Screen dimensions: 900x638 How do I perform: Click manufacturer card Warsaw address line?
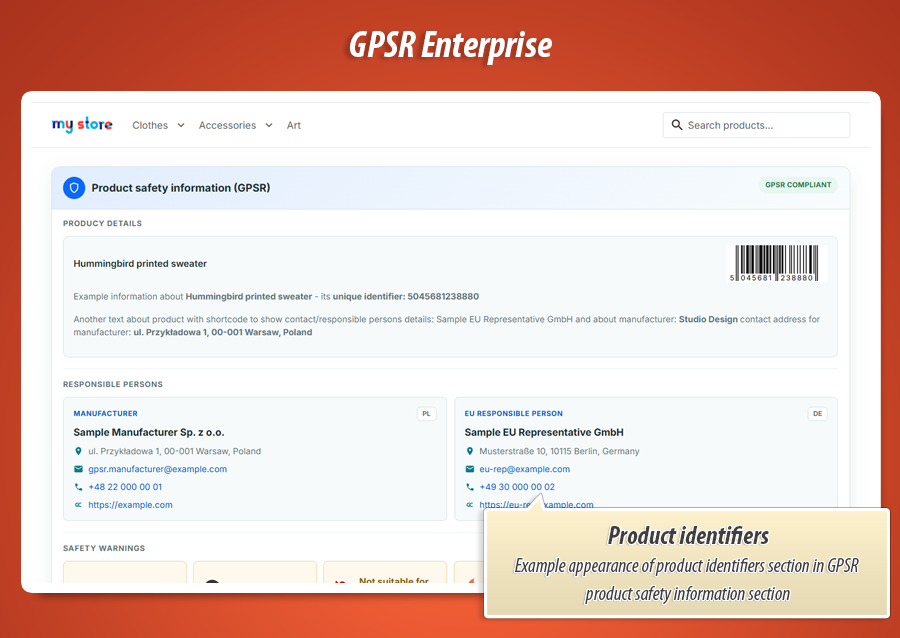tap(174, 451)
